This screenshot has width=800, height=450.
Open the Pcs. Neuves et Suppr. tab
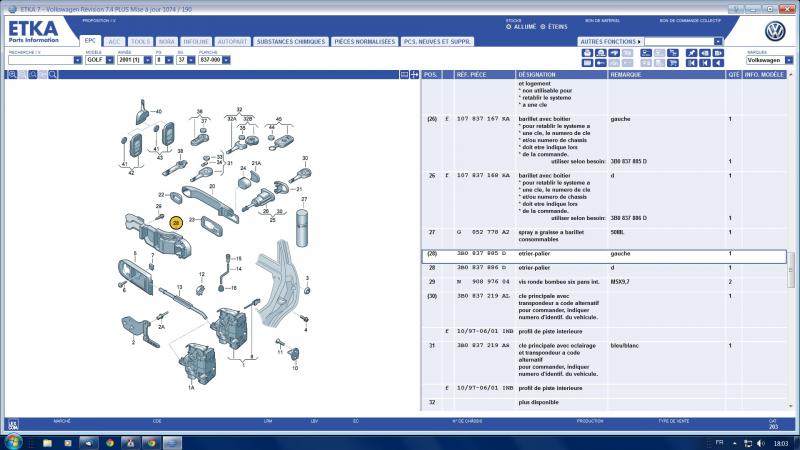tap(437, 42)
